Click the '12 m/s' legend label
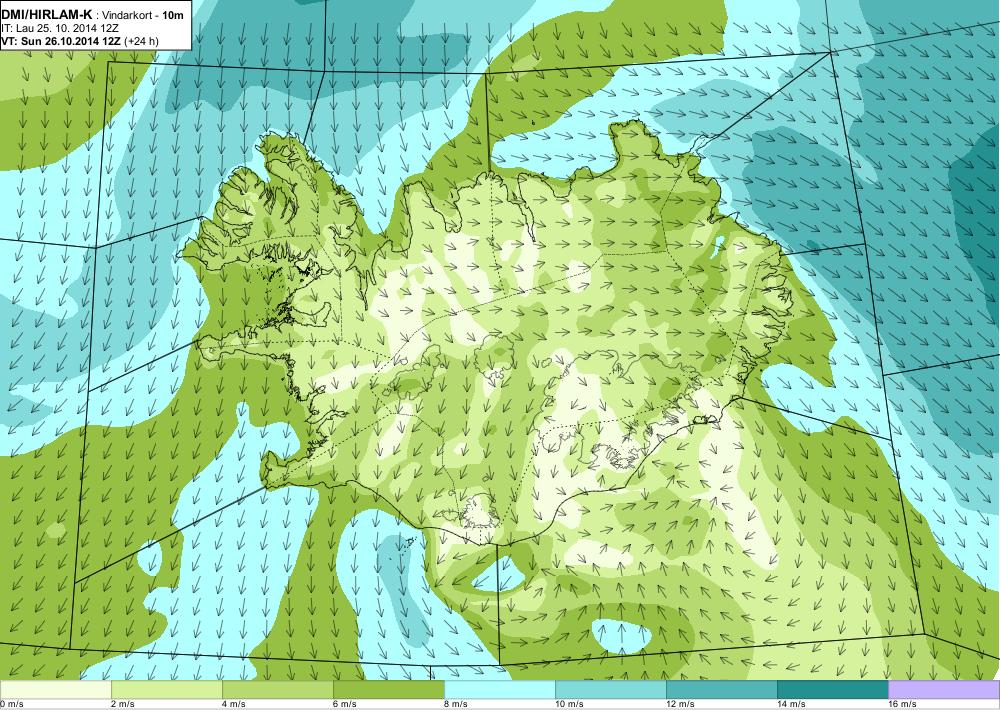This screenshot has width=1000, height=710. pyautogui.click(x=680, y=704)
